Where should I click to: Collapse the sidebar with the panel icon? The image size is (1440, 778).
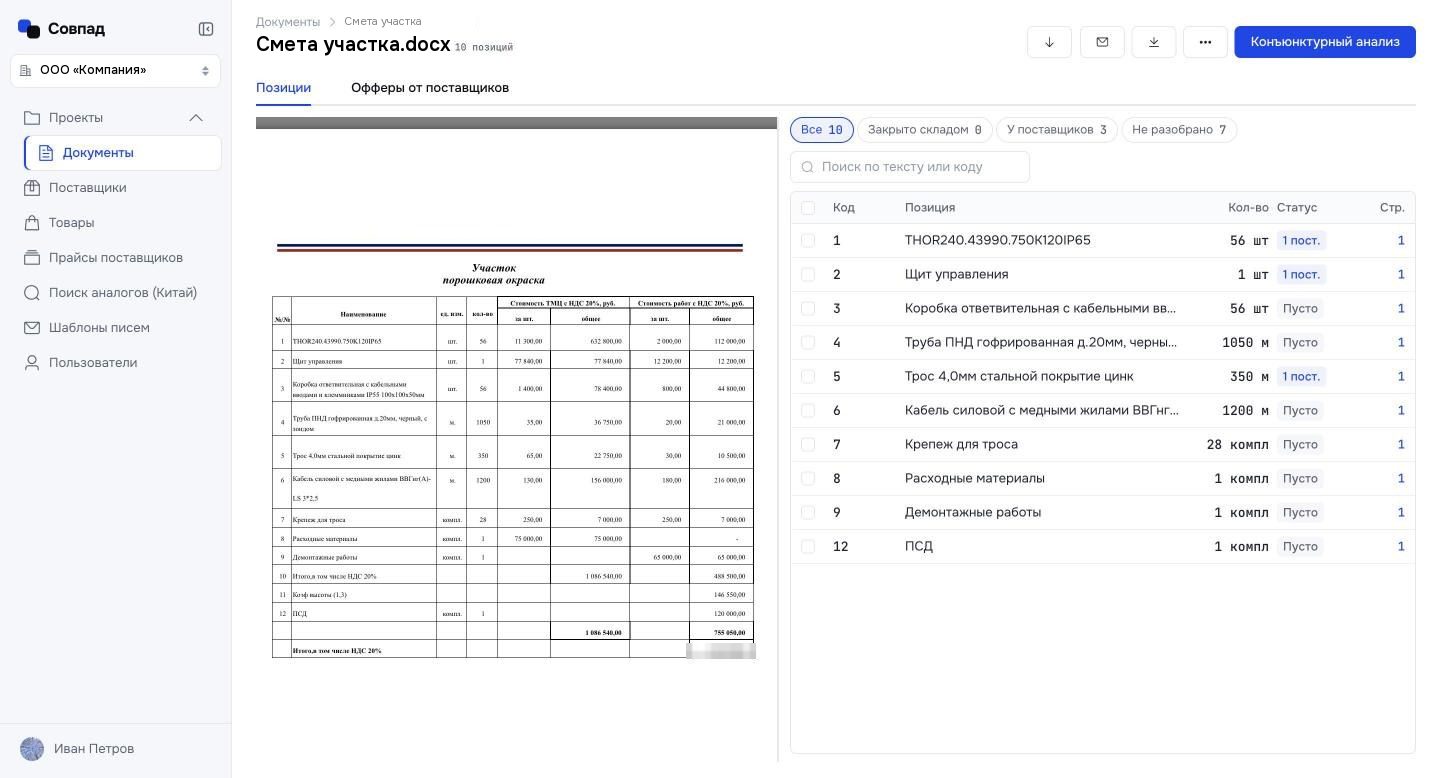(x=206, y=29)
